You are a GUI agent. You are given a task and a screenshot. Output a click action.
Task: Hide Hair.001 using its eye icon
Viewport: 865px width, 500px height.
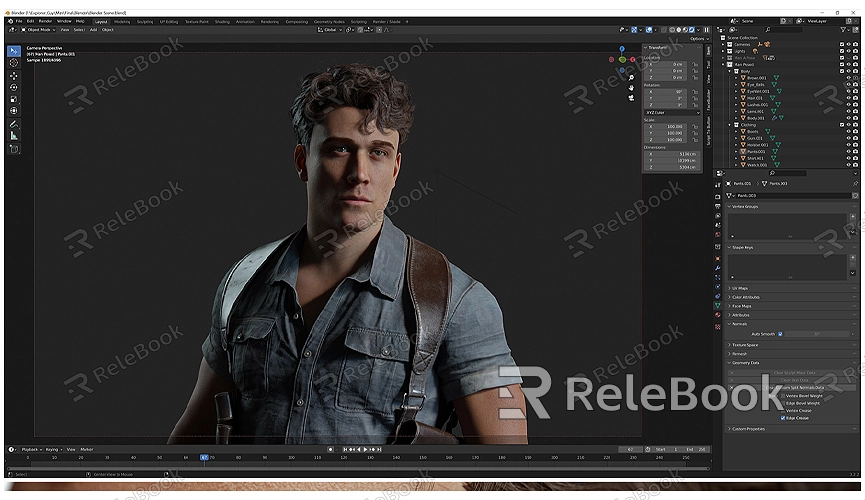tap(848, 97)
